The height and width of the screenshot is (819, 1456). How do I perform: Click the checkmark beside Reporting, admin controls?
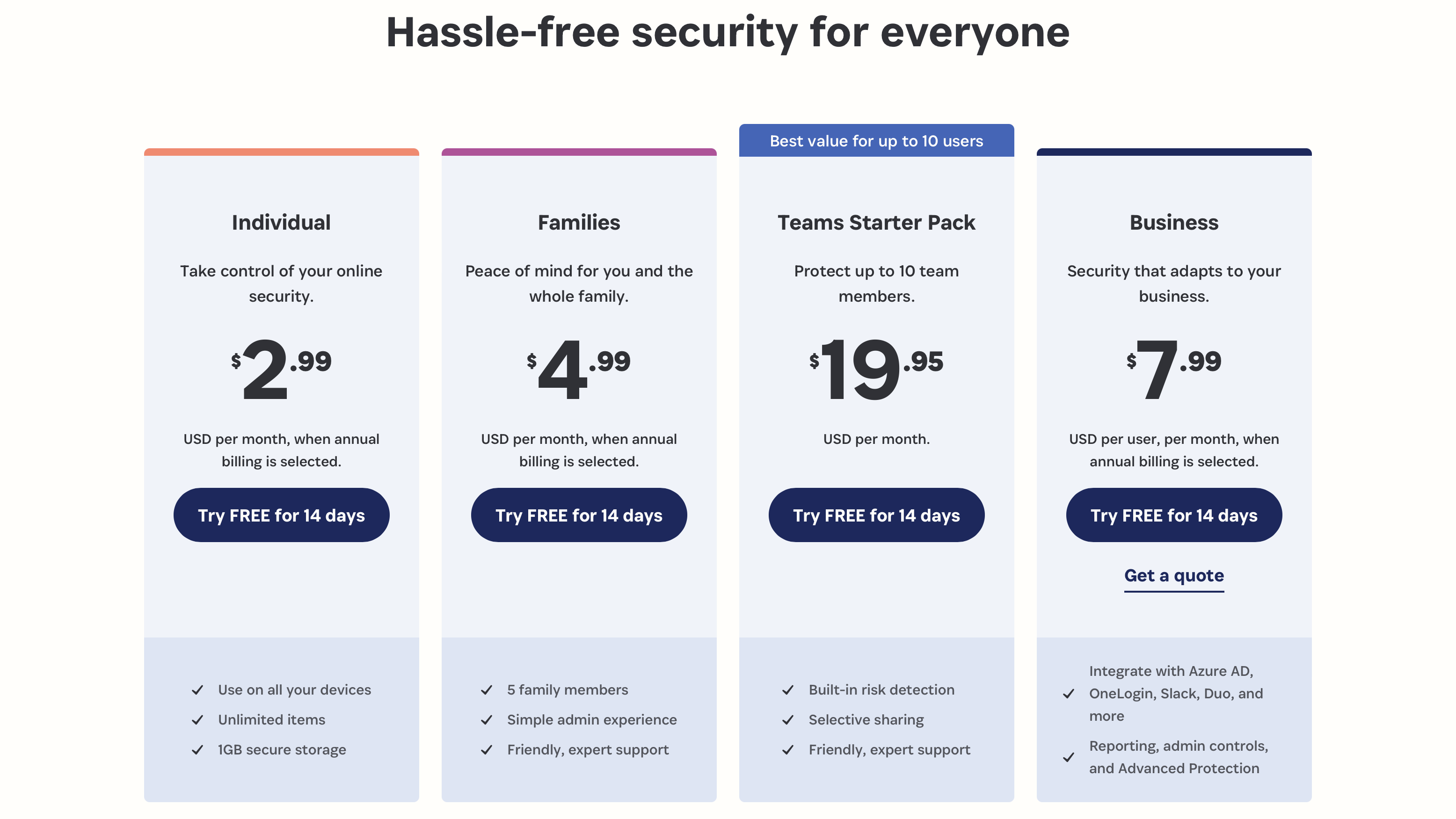click(1069, 757)
